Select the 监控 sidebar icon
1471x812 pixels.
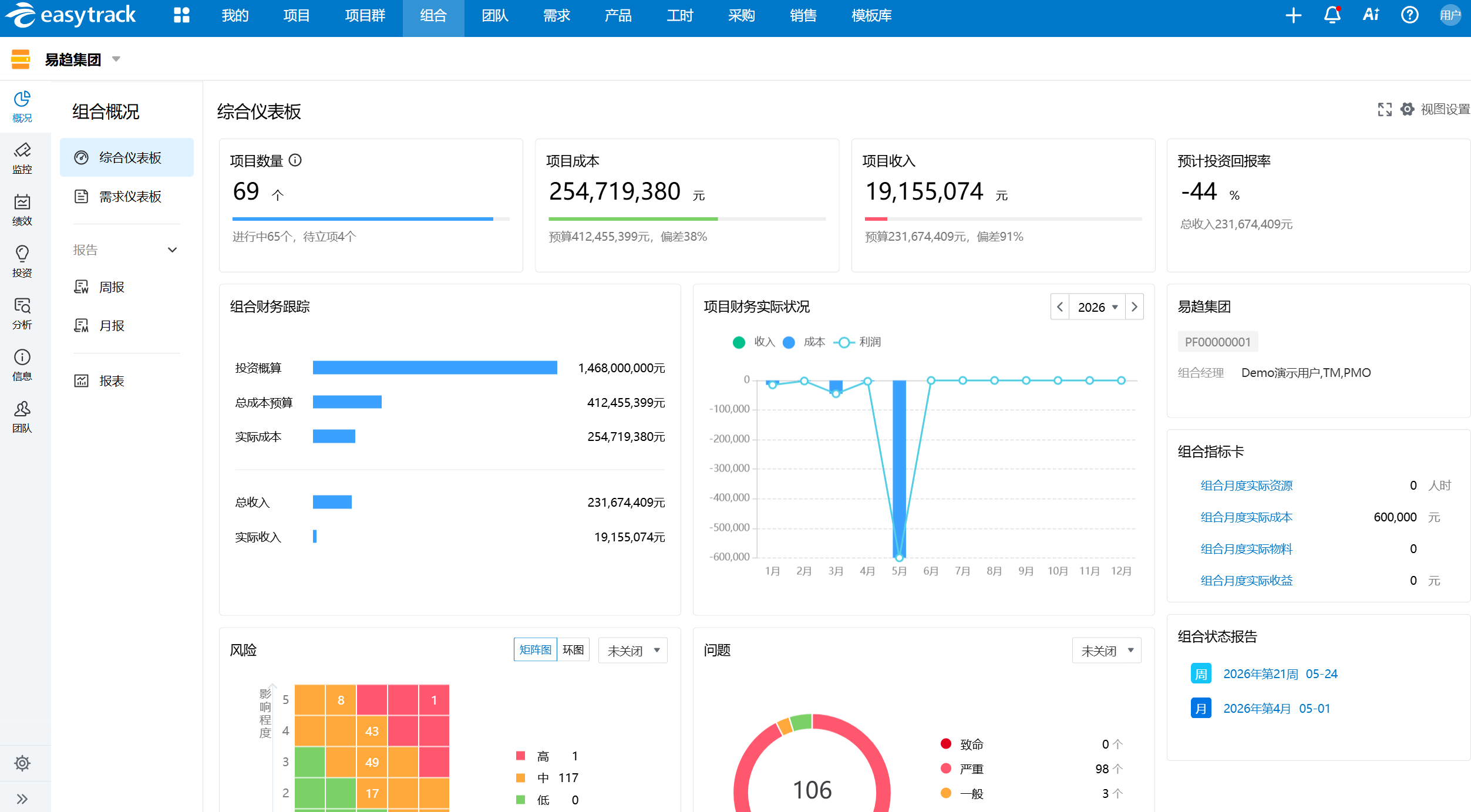click(22, 158)
